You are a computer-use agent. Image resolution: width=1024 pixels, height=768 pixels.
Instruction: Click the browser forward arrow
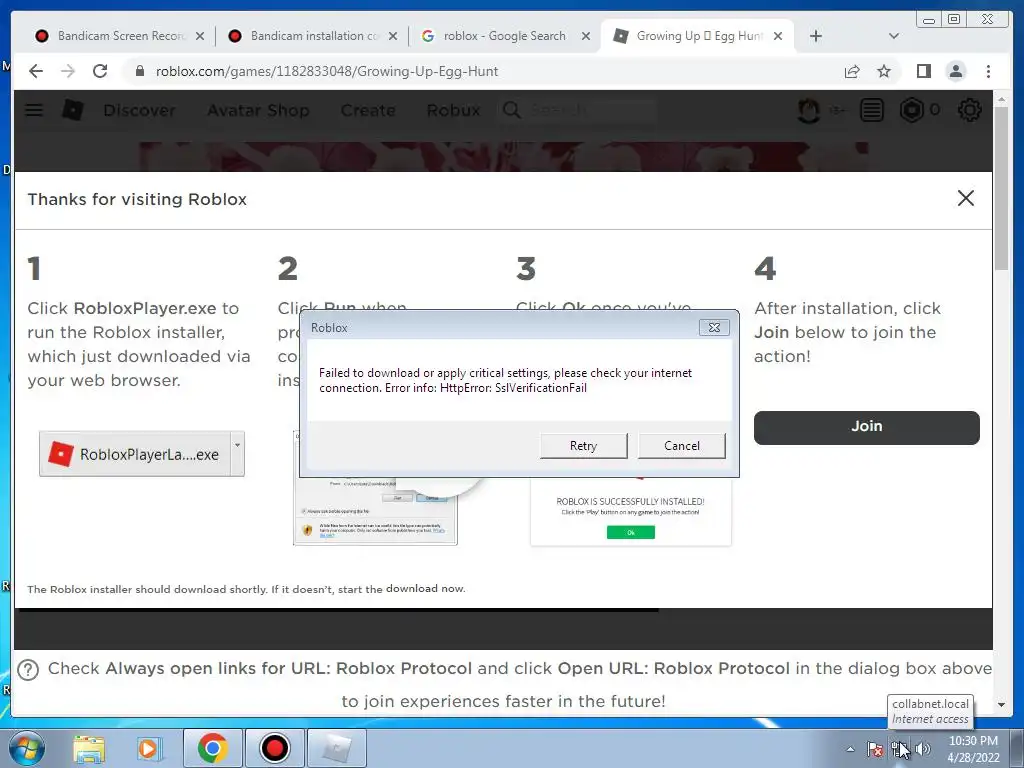pos(68,71)
